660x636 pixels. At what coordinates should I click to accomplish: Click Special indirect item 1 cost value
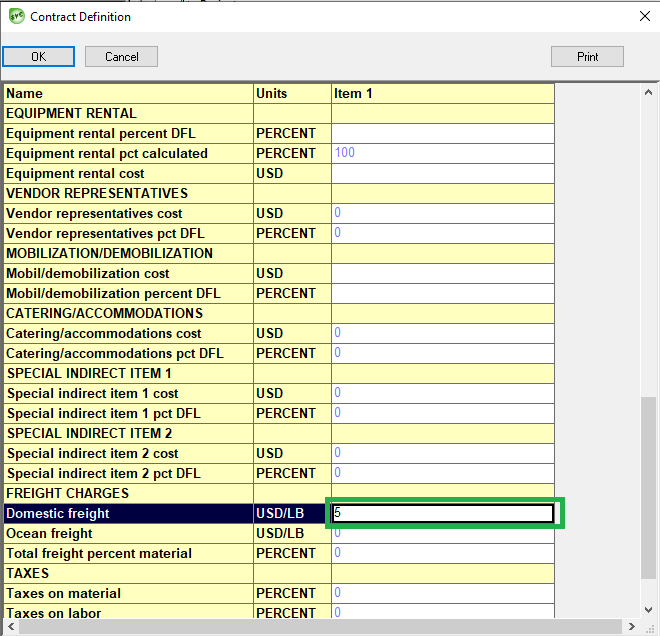443,393
